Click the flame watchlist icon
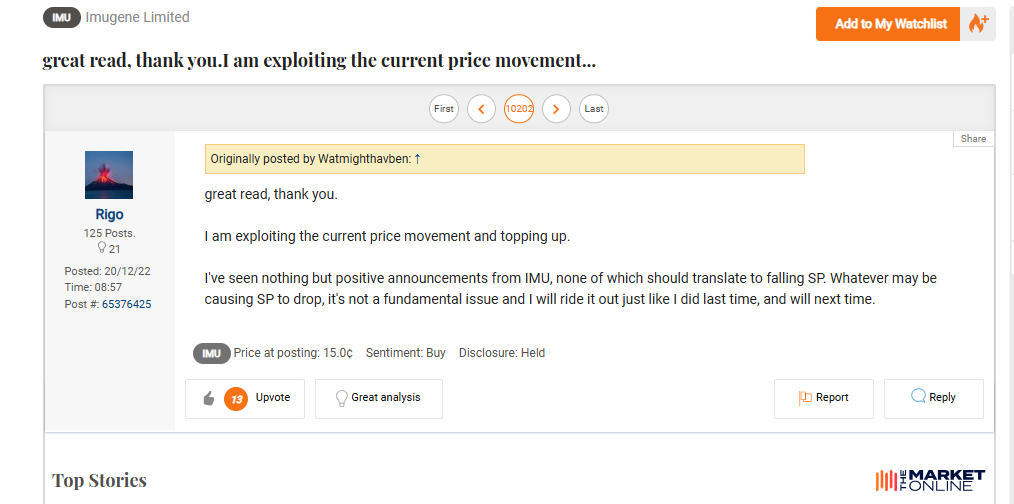This screenshot has height=504, width=1014. pyautogui.click(x=978, y=24)
